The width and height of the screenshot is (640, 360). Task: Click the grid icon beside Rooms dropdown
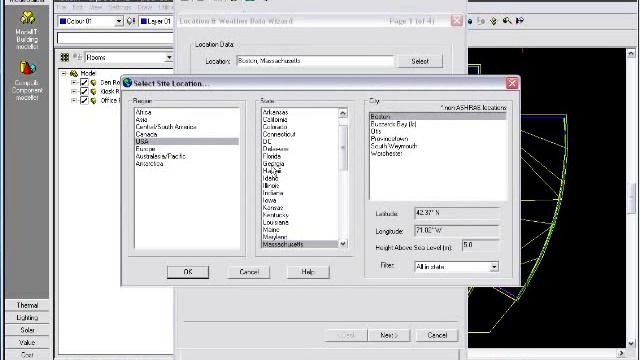point(64,58)
